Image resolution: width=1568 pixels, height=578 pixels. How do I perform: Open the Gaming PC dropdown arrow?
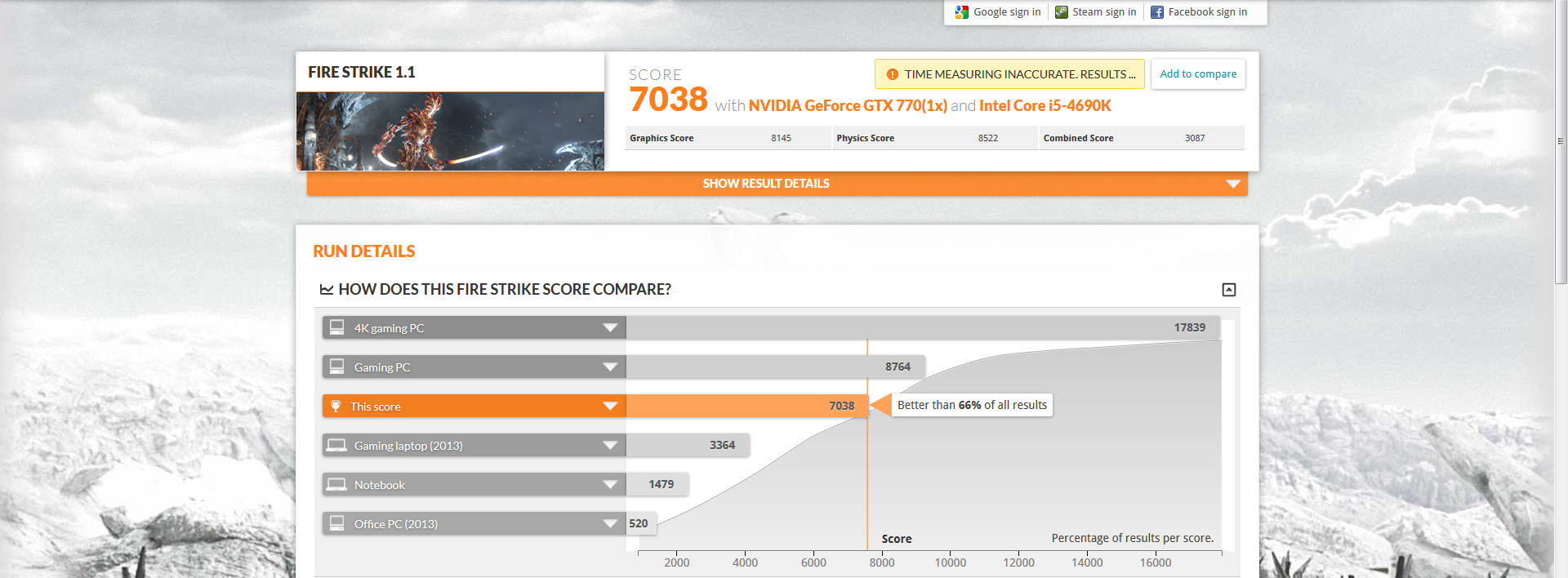coord(610,367)
